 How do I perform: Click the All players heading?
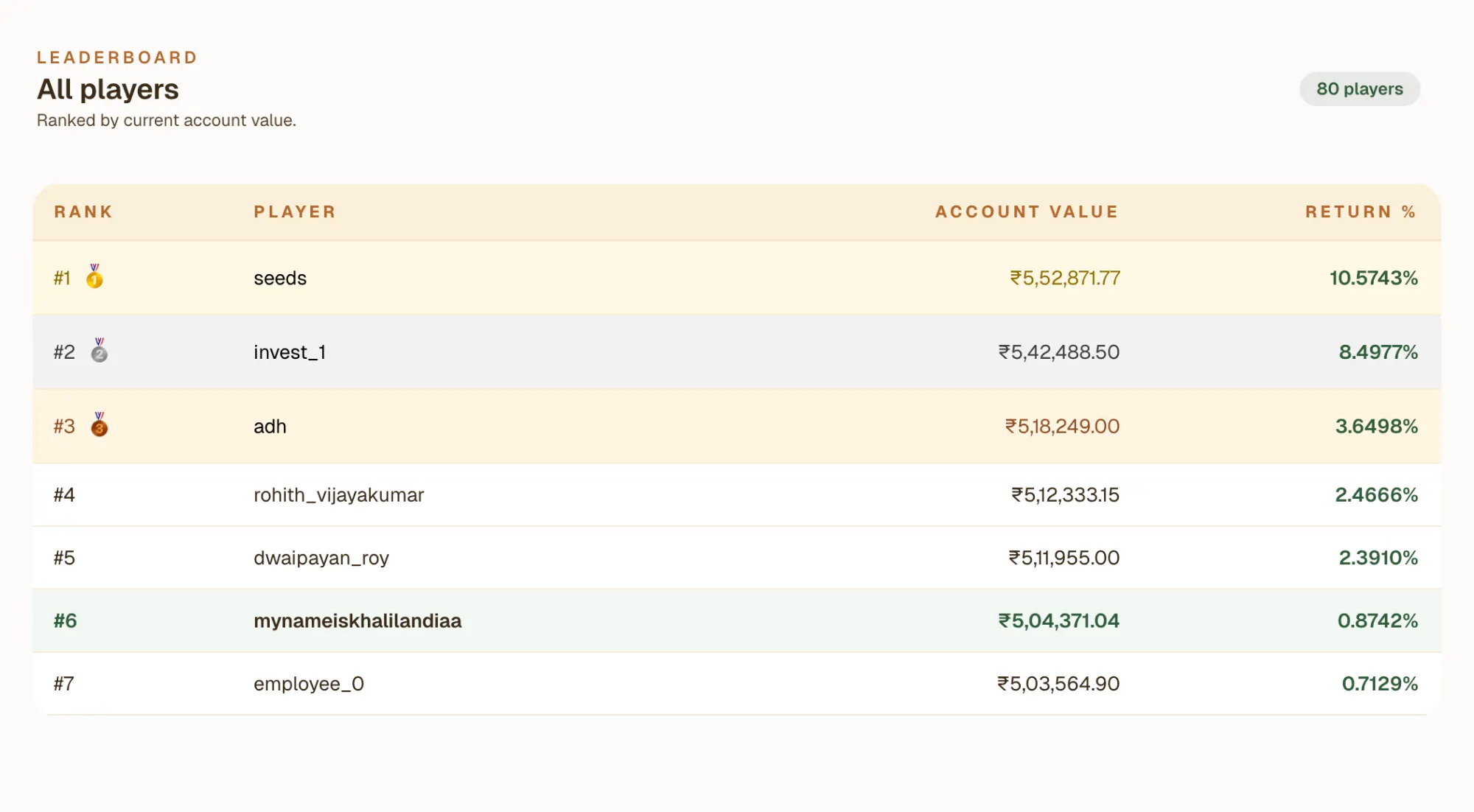(108, 89)
